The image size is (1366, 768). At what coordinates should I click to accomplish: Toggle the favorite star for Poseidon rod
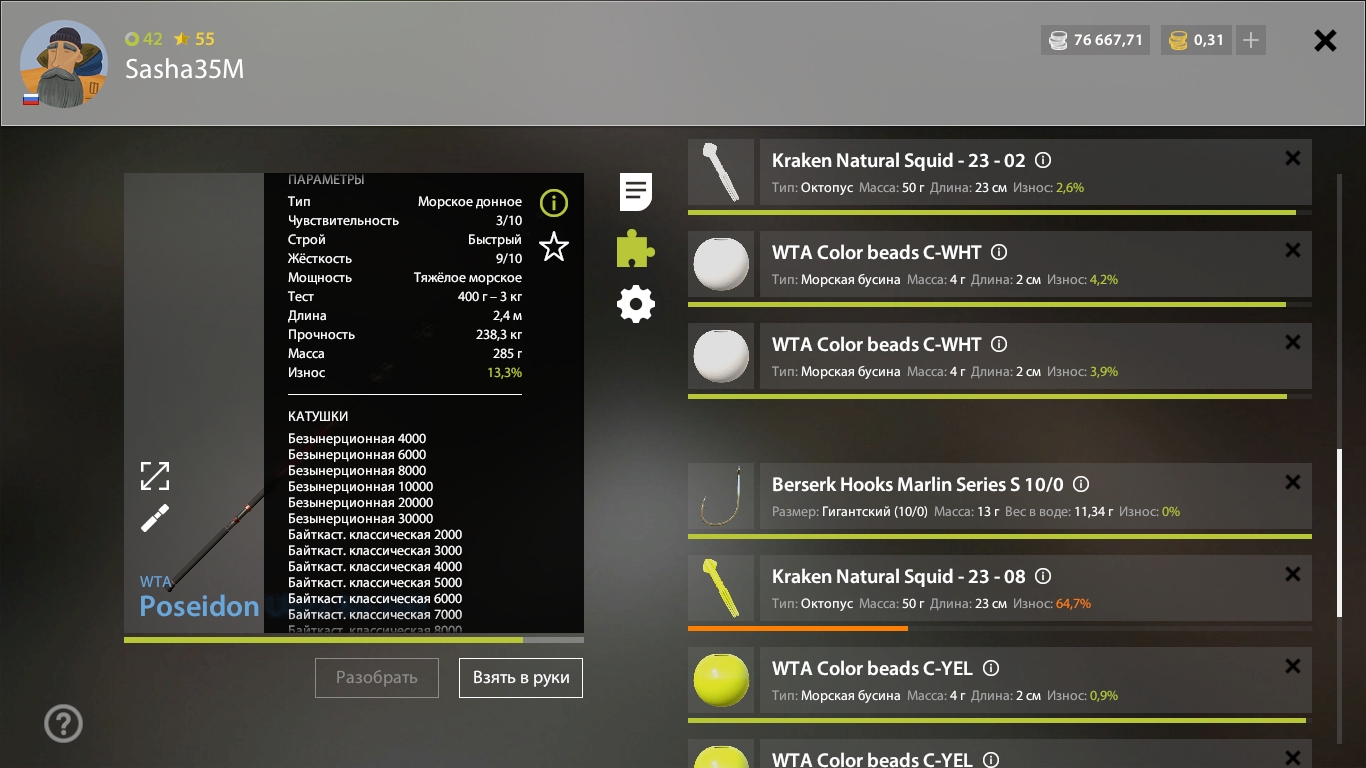553,247
